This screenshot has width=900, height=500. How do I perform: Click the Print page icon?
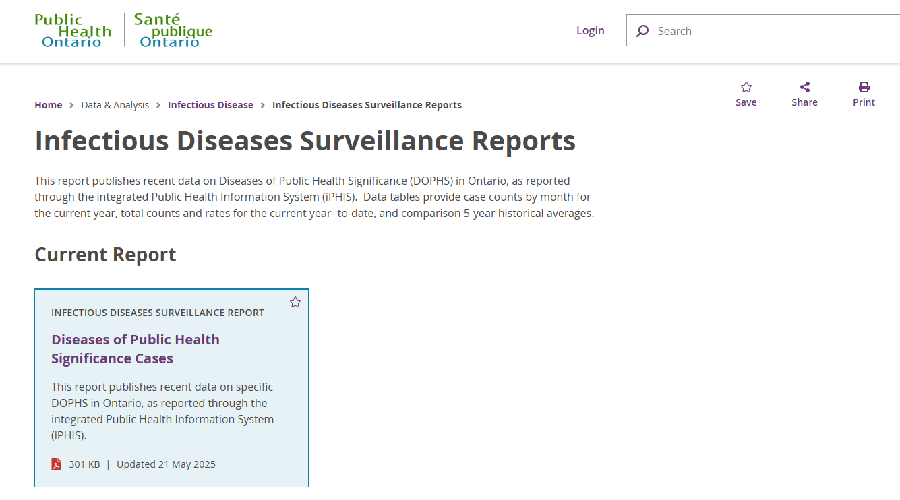pos(864,87)
